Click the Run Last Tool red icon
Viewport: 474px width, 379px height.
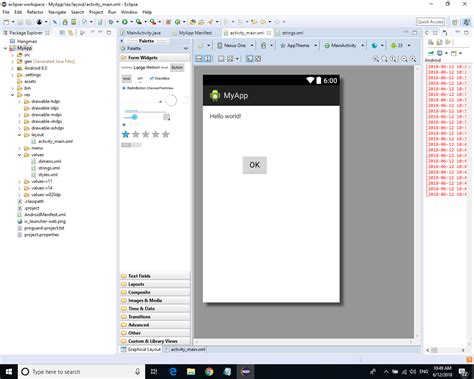(153, 22)
